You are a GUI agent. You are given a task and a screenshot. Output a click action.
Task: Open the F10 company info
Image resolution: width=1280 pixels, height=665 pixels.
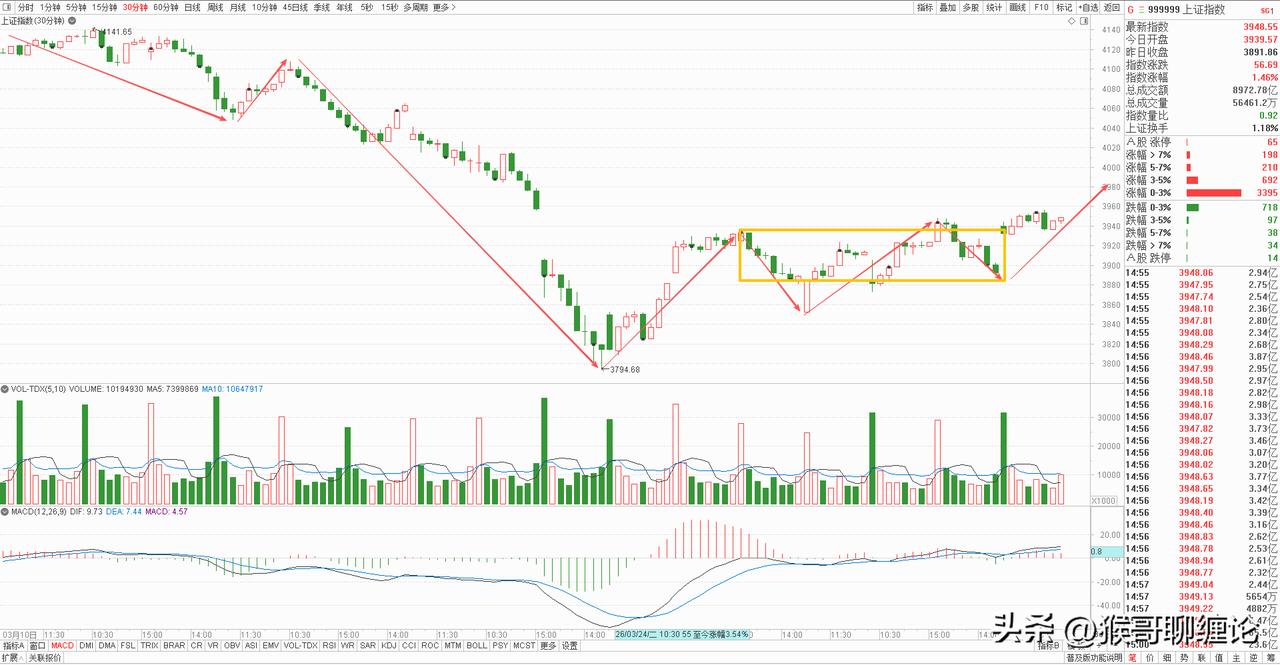pos(1041,7)
